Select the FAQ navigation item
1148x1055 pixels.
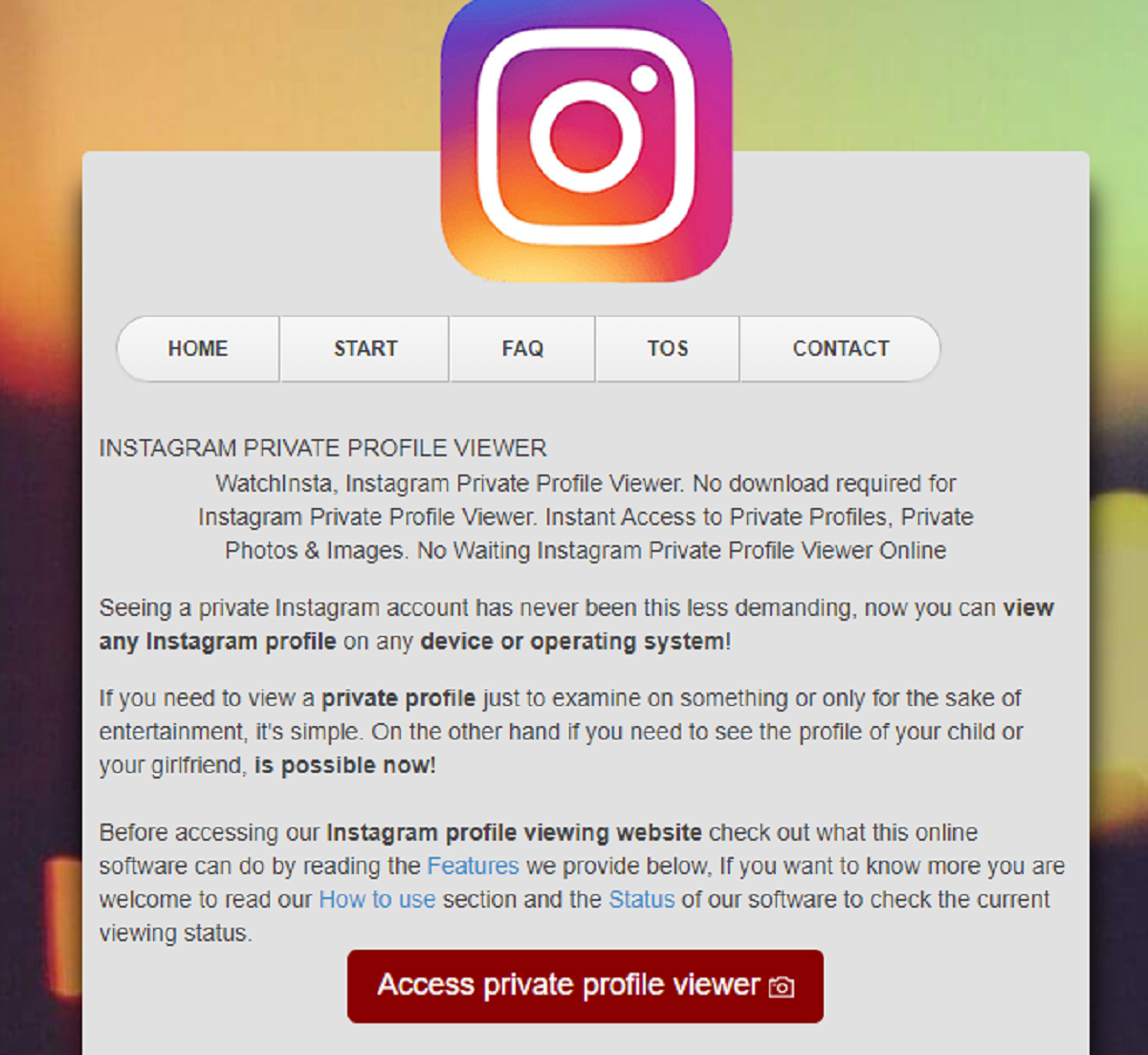pyautogui.click(x=522, y=348)
